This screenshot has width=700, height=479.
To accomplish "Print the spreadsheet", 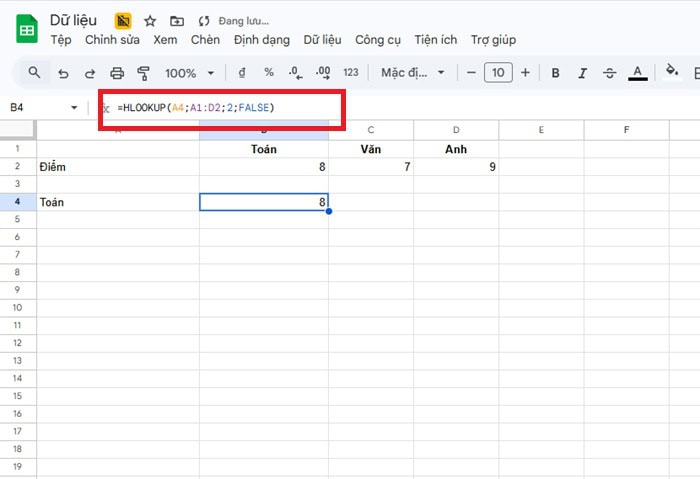I will (x=117, y=73).
